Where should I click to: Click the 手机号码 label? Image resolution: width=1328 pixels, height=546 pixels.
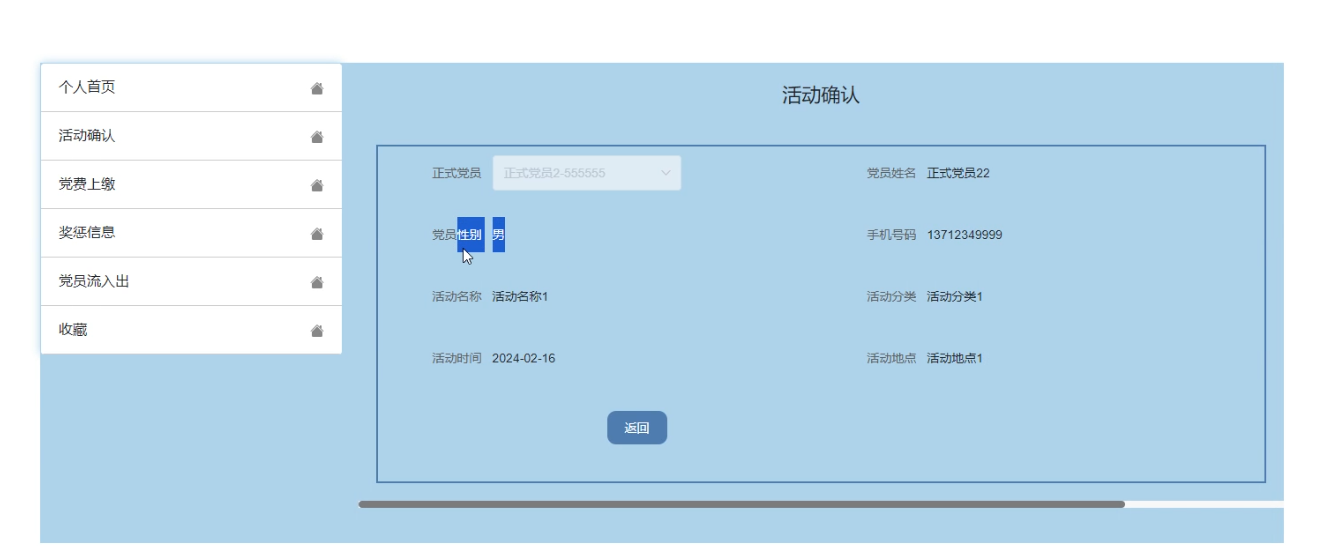tap(891, 235)
